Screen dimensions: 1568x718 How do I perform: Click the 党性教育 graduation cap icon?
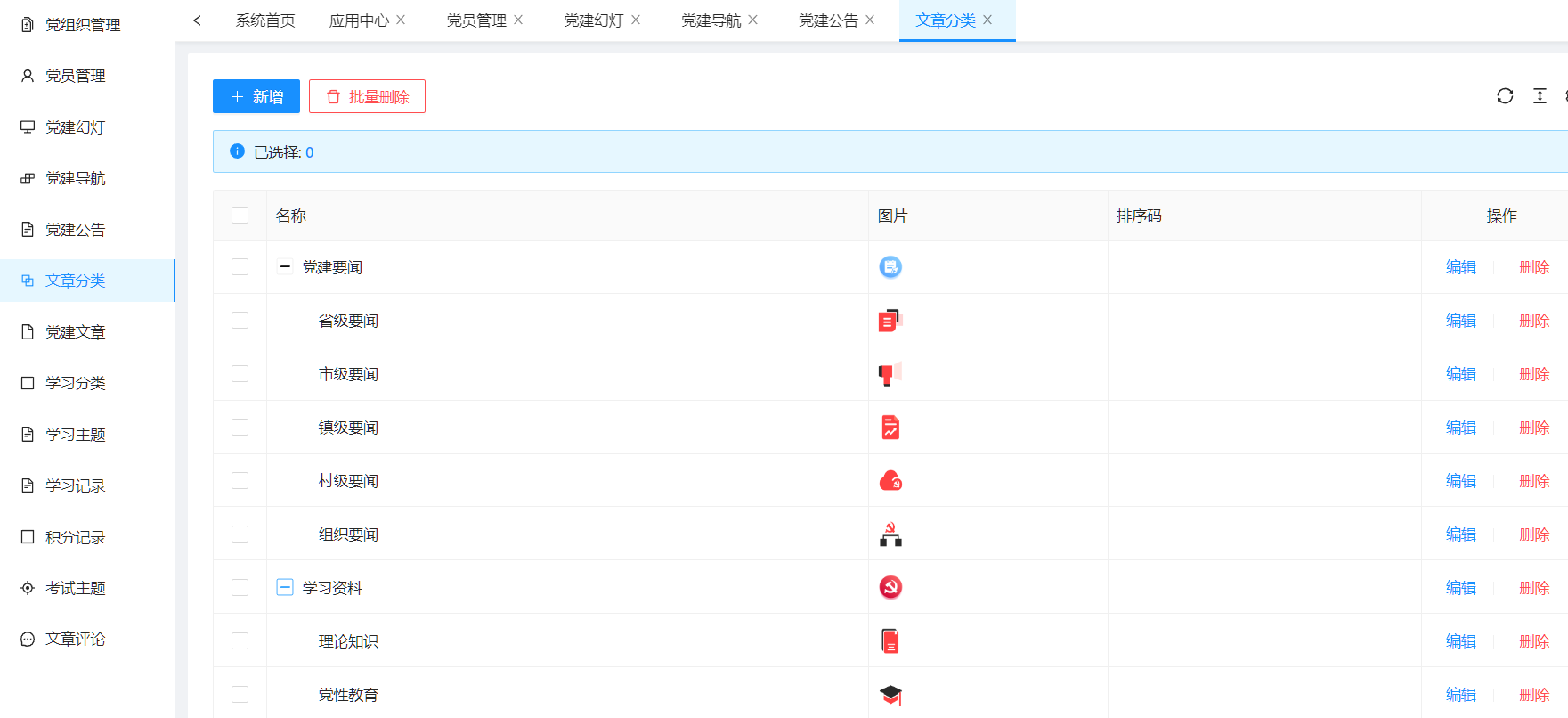(890, 695)
